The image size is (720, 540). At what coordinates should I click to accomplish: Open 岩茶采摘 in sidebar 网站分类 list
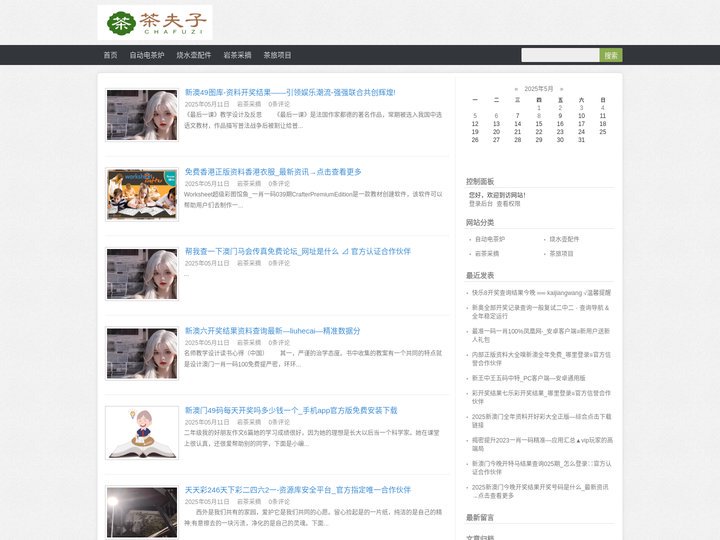(487, 253)
